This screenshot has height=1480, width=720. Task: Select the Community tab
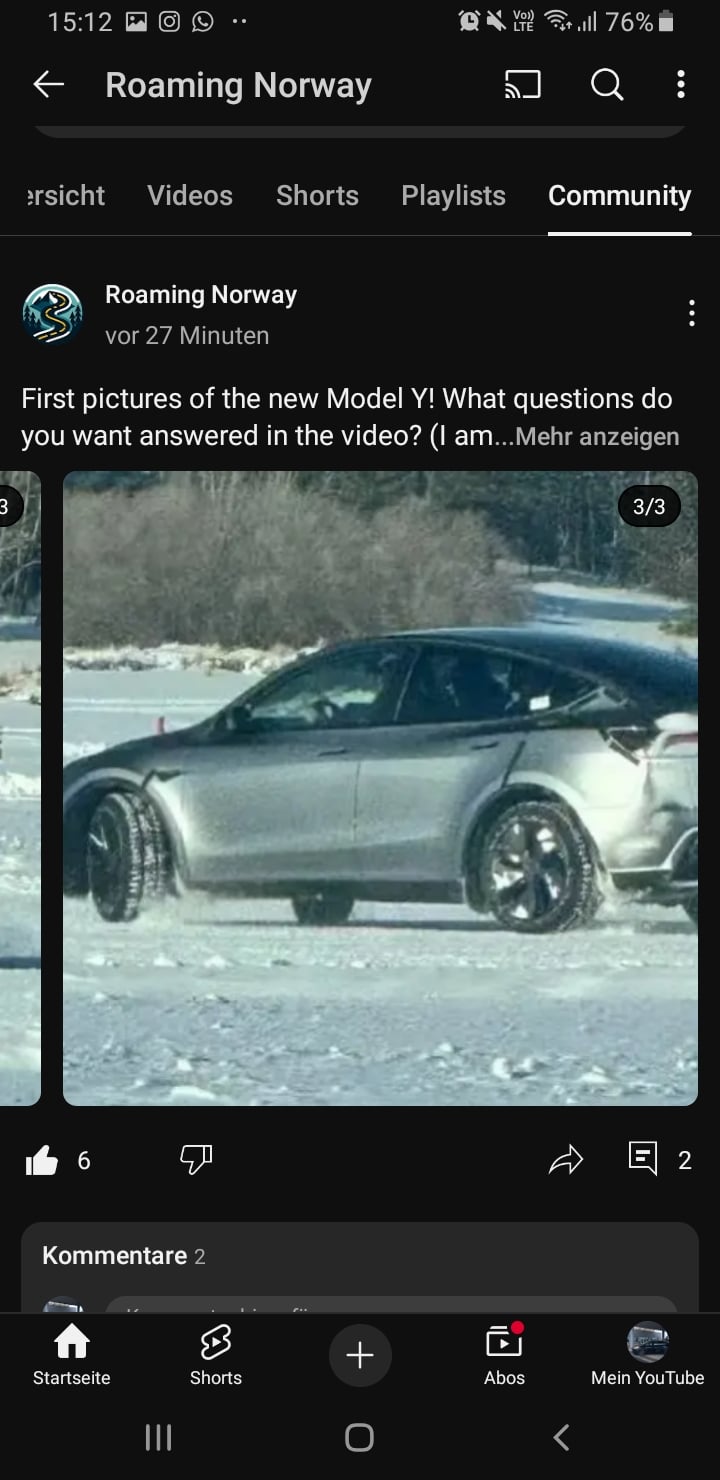click(619, 195)
